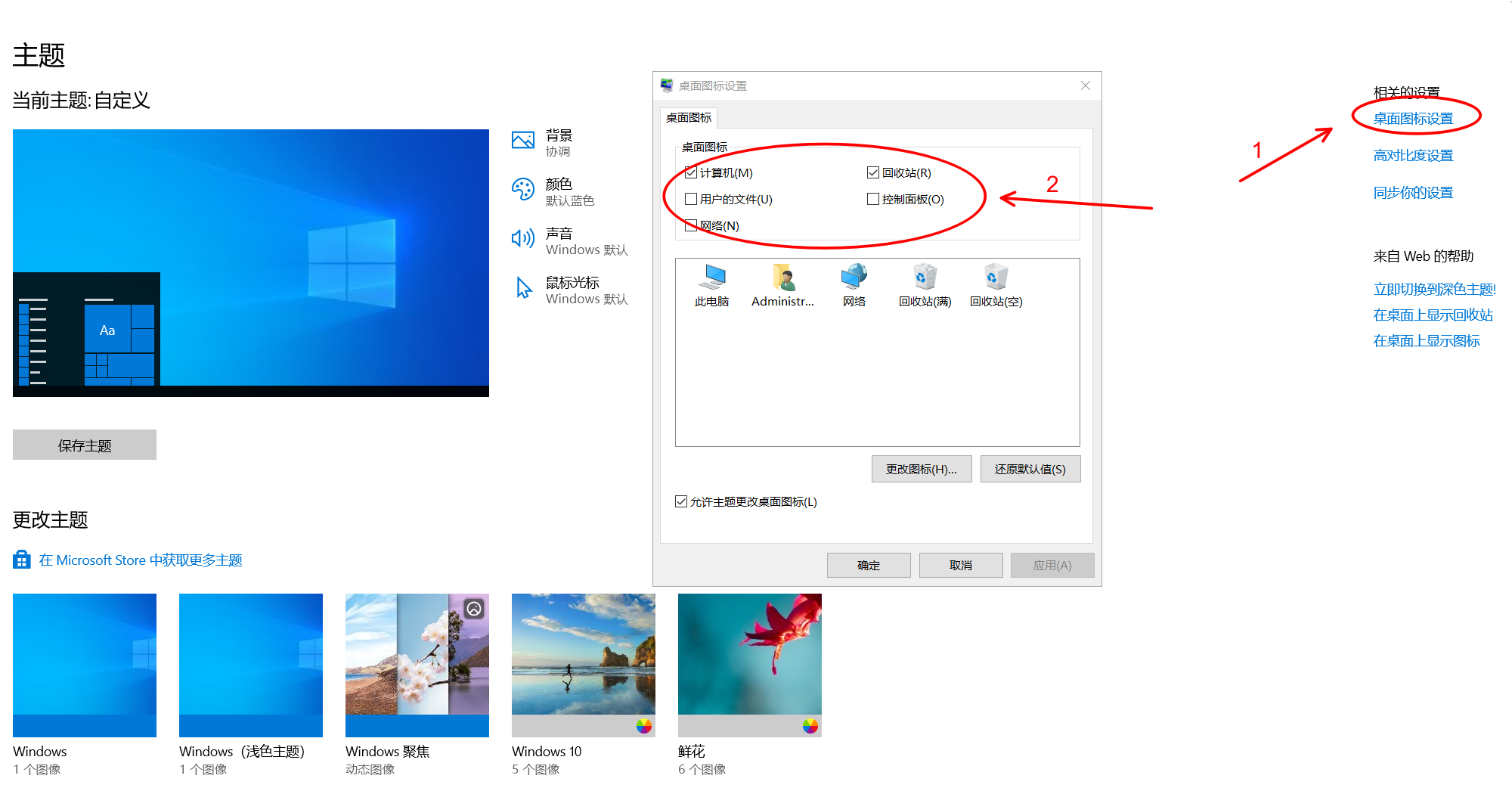Check the 网络(N) desktop icon option
The height and width of the screenshot is (791, 1512).
(690, 225)
